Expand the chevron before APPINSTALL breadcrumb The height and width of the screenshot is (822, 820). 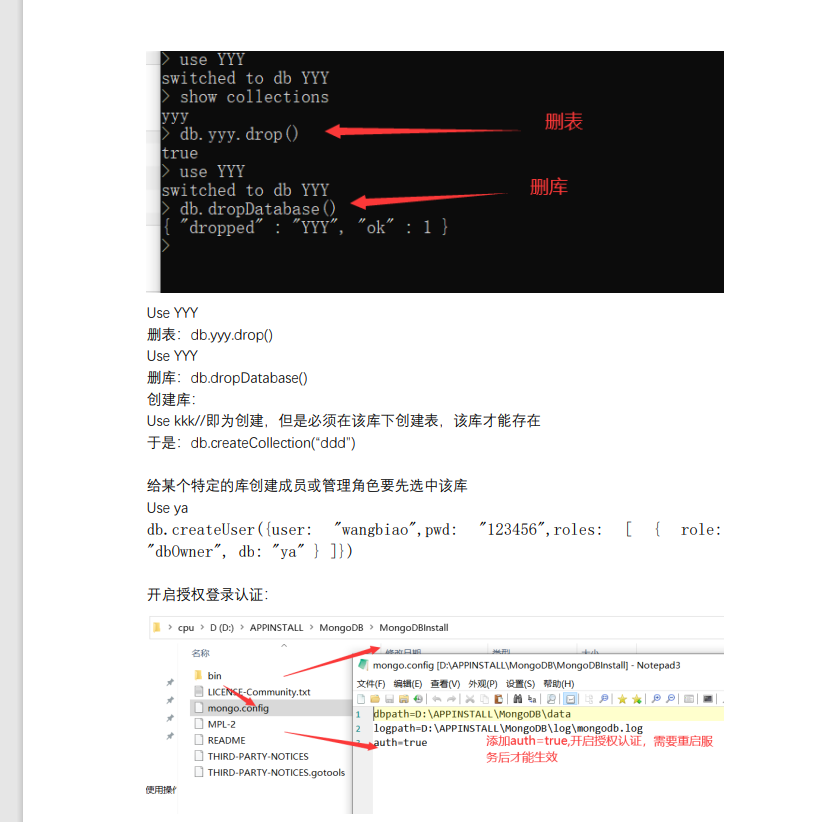(x=242, y=627)
